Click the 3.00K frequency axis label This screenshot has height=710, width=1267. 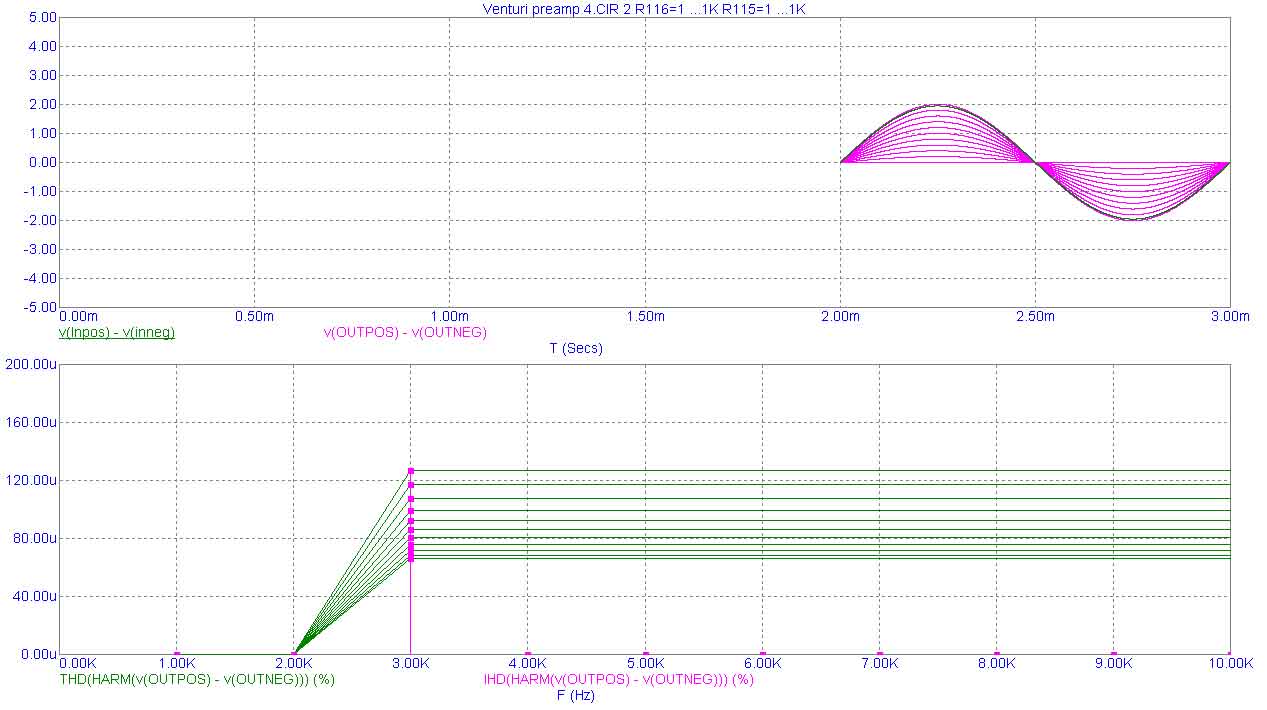(411, 663)
